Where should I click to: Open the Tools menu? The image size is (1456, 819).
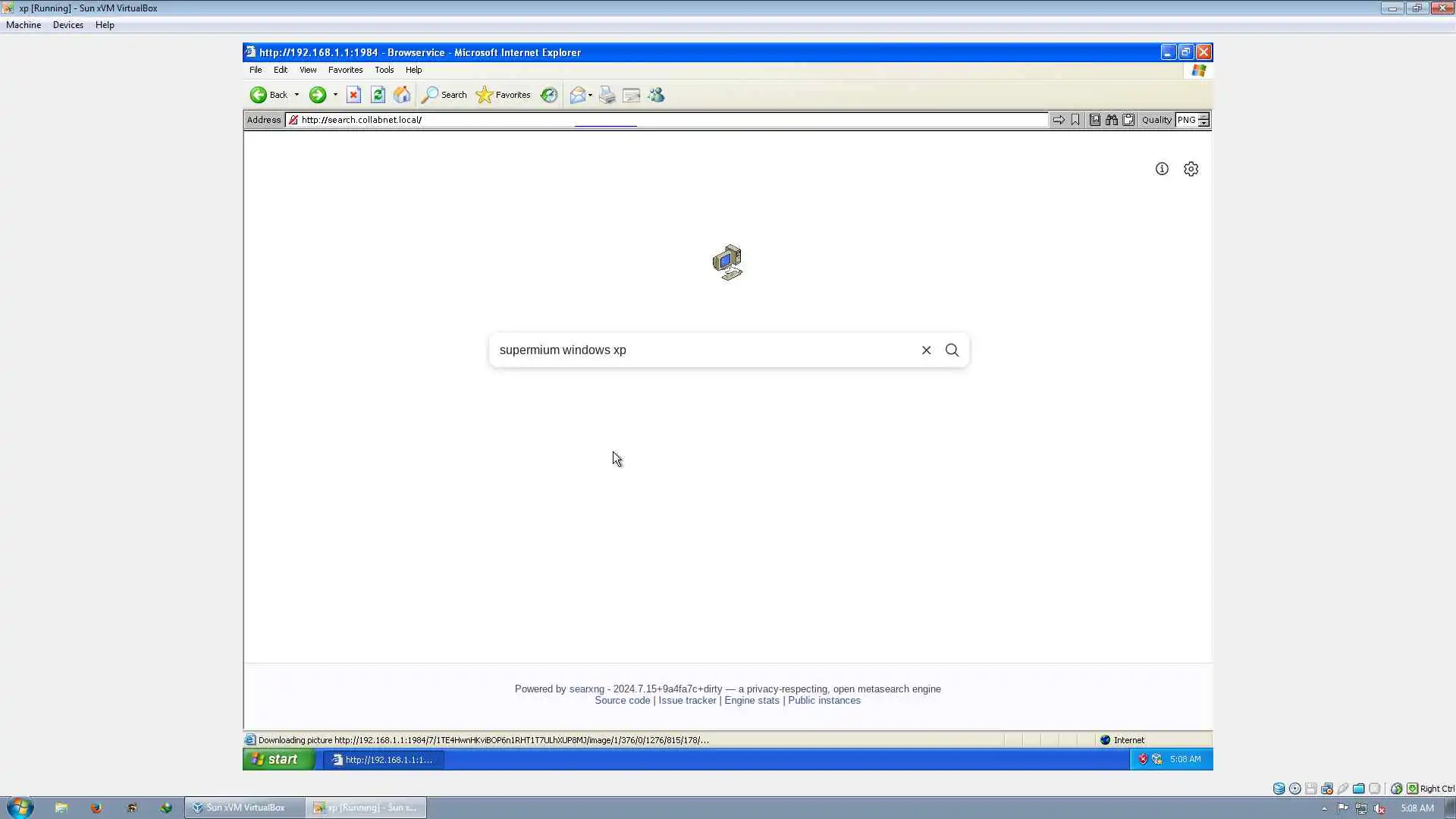point(384,70)
